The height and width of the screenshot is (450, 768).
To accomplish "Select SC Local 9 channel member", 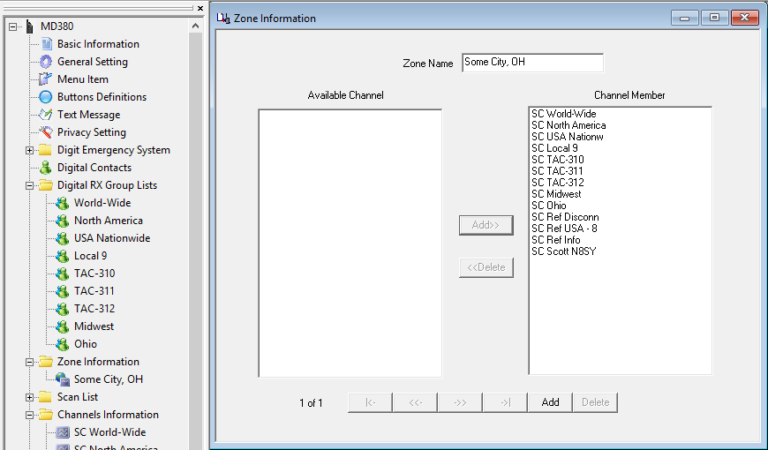I will (554, 148).
